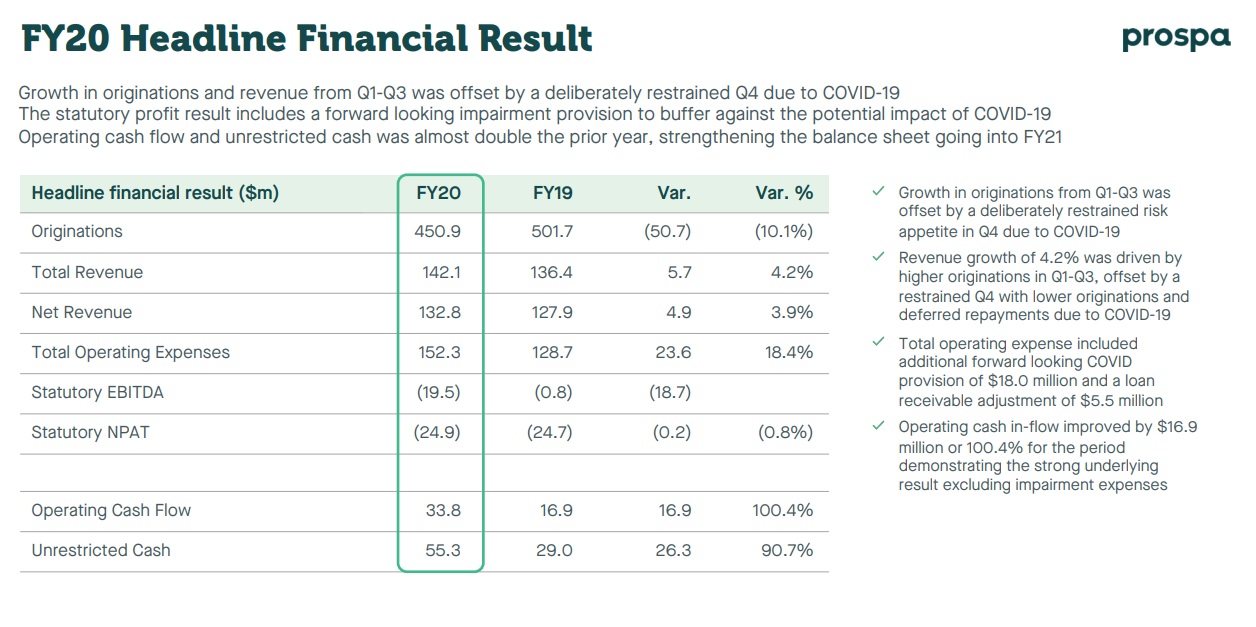Screen dimensions: 1256x627
Task: Select checkmark next to "Operating cash in-flow" bullet
Action: click(878, 427)
